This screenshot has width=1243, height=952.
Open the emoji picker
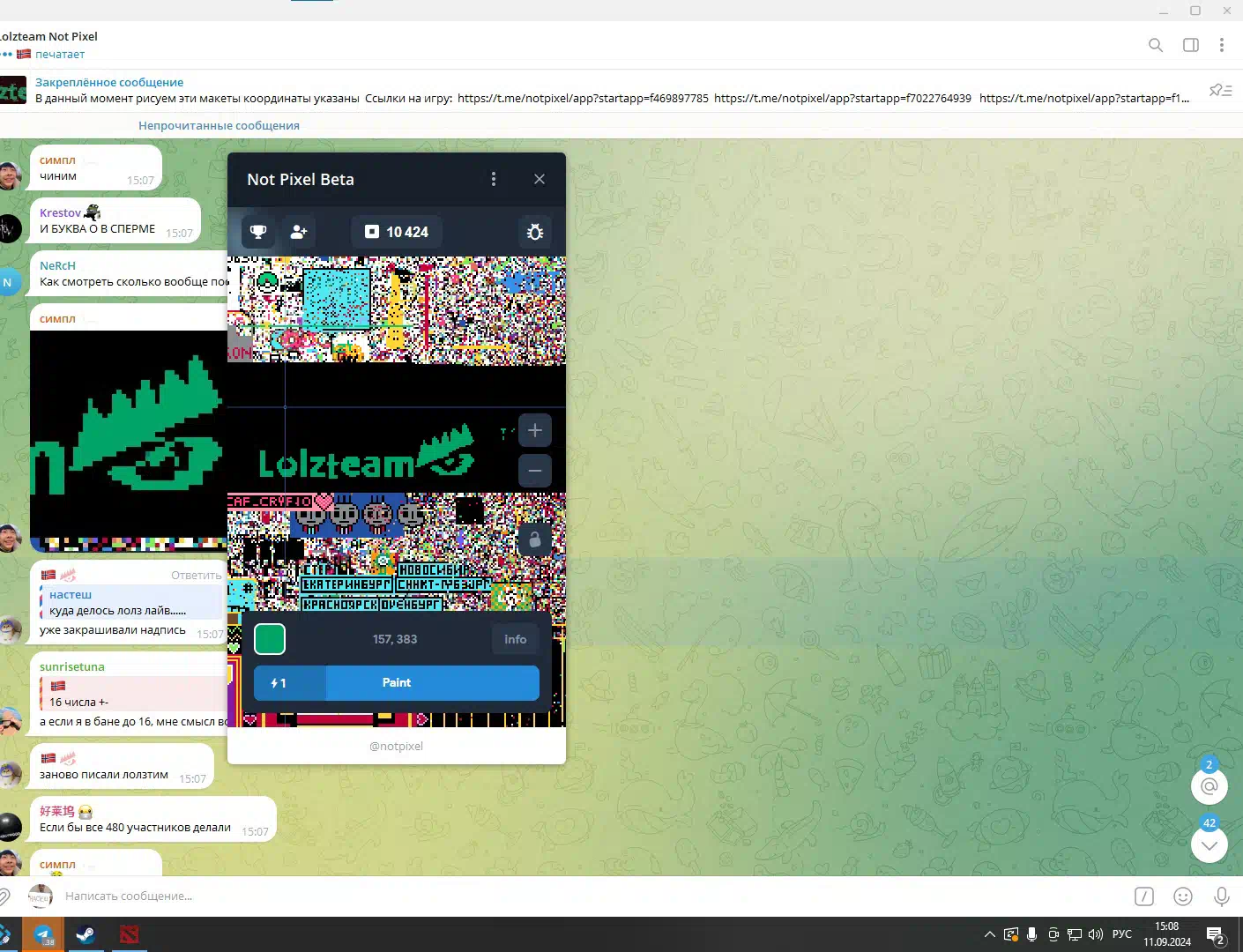[1183, 896]
